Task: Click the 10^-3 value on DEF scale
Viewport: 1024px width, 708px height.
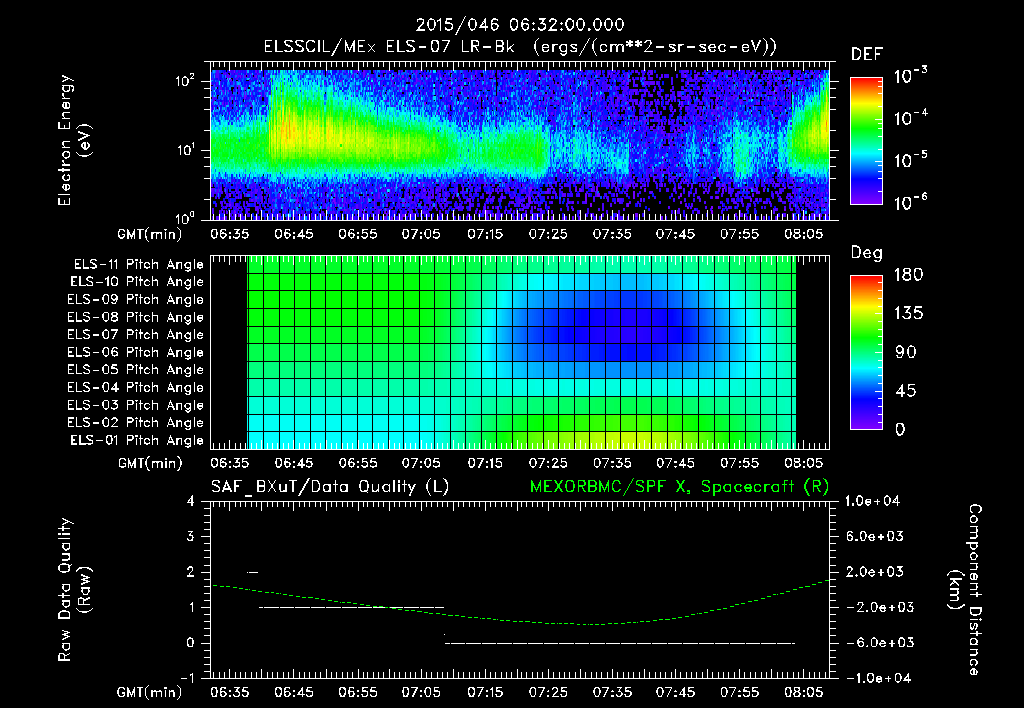Action: (911, 76)
